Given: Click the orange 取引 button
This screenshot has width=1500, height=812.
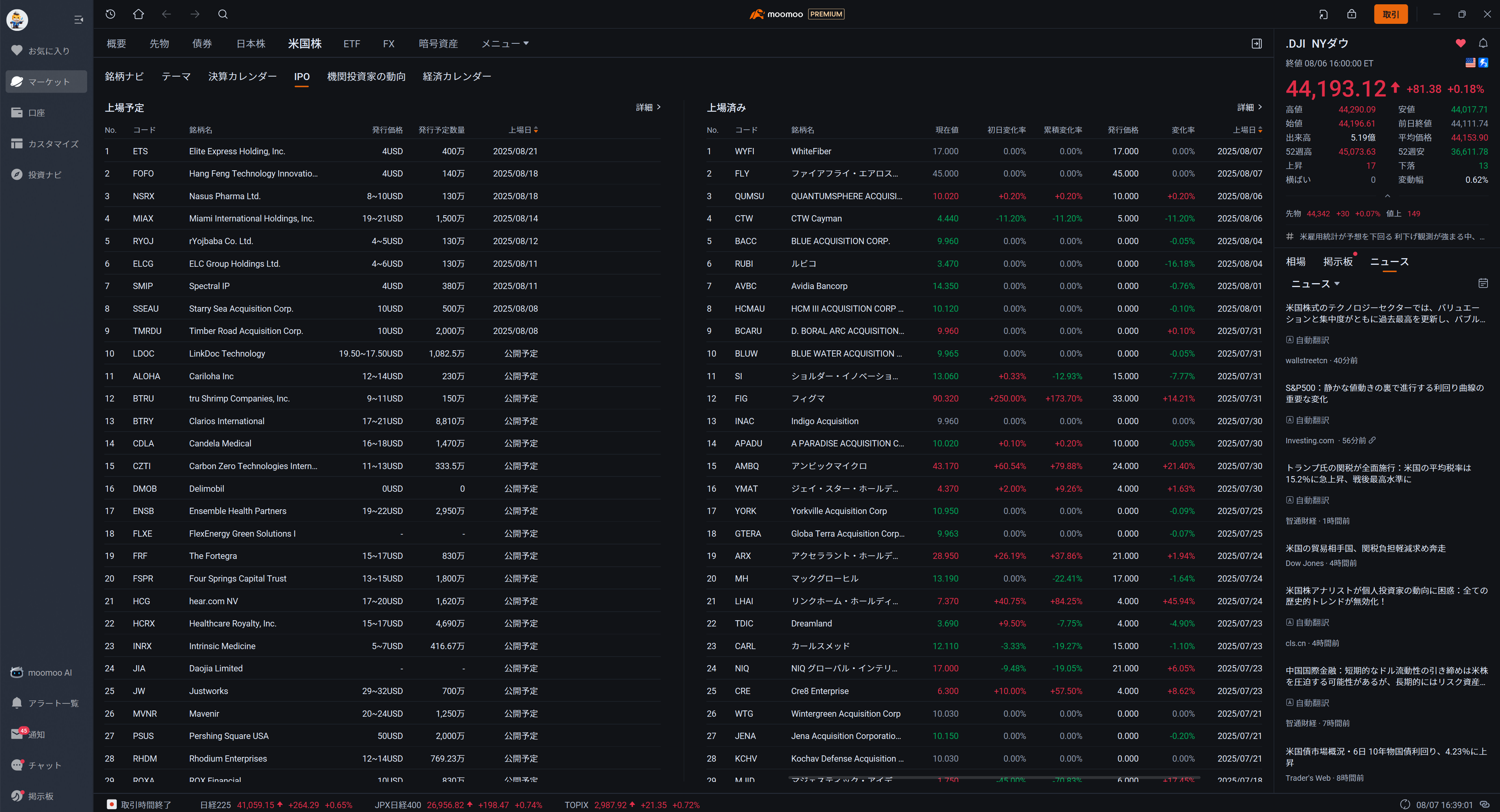Looking at the screenshot, I should pos(1391,14).
